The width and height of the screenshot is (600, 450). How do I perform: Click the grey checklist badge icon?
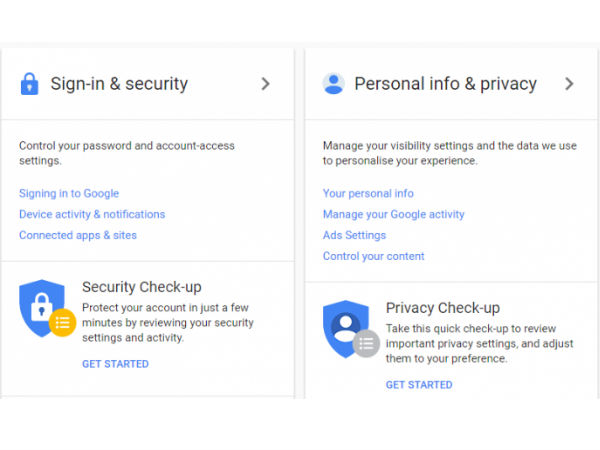pos(367,344)
